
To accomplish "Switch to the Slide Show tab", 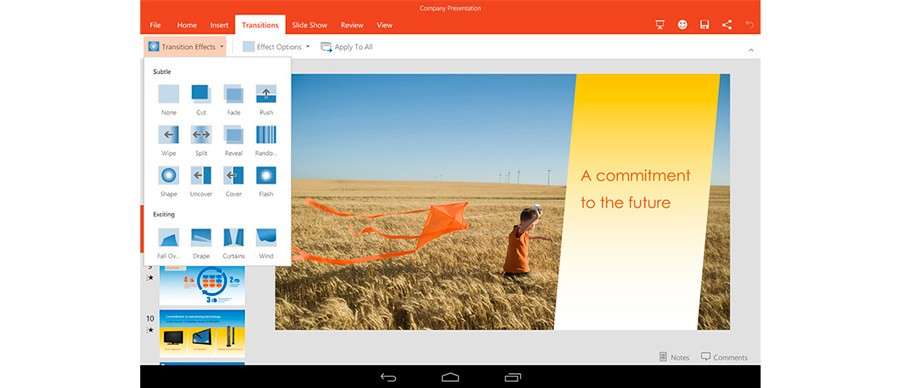I will coord(309,25).
